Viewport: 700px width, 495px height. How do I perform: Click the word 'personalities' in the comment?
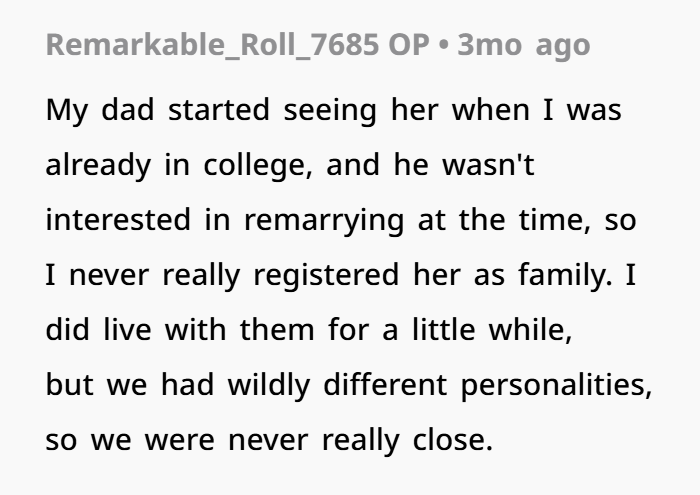[x=556, y=385]
